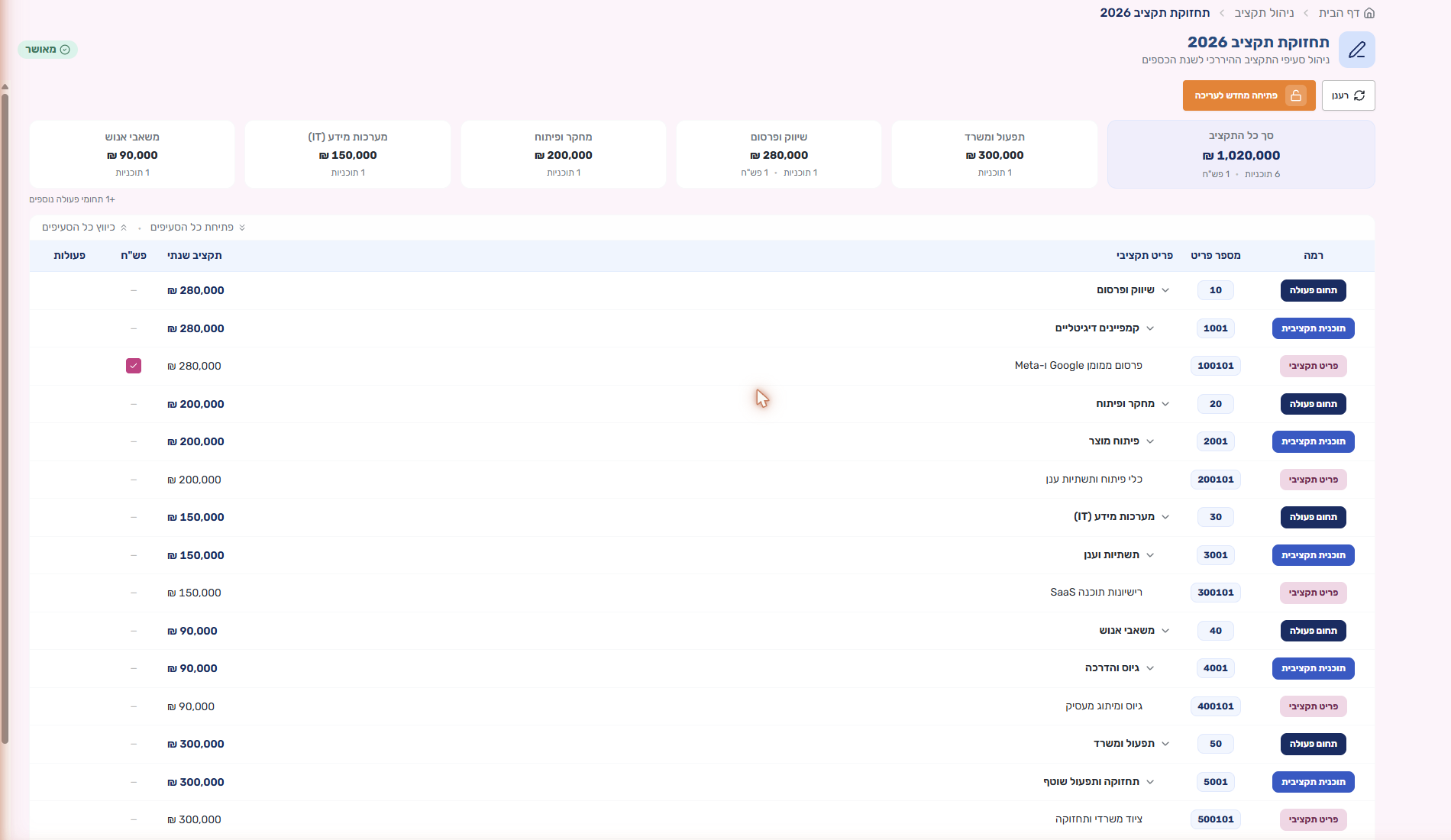Collapse the מחקר ופיתוח table row chevron
1451x840 pixels.
[1165, 404]
